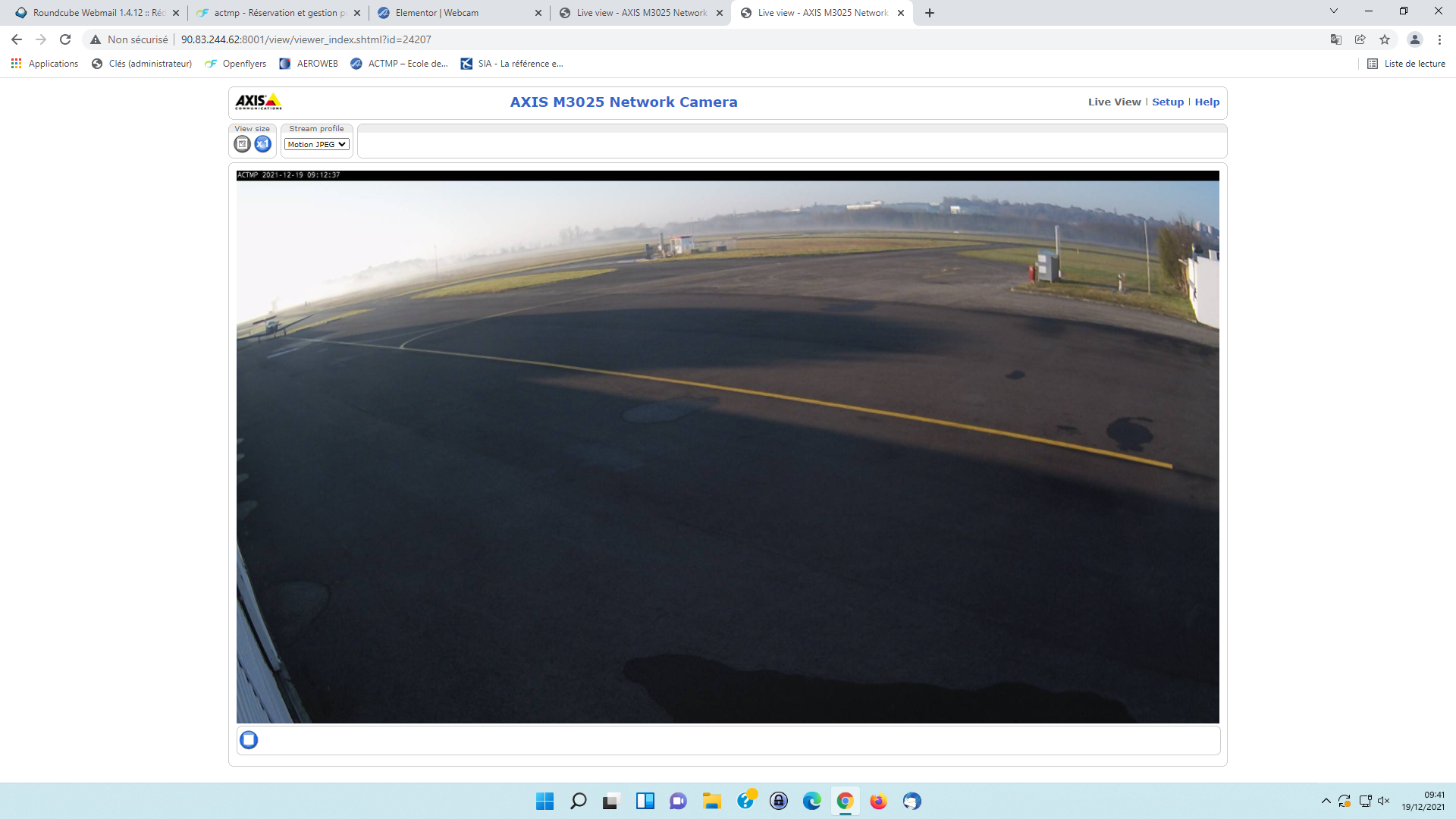This screenshot has height=819, width=1456.
Task: Open Microsoft Edge from taskbar
Action: point(812,801)
